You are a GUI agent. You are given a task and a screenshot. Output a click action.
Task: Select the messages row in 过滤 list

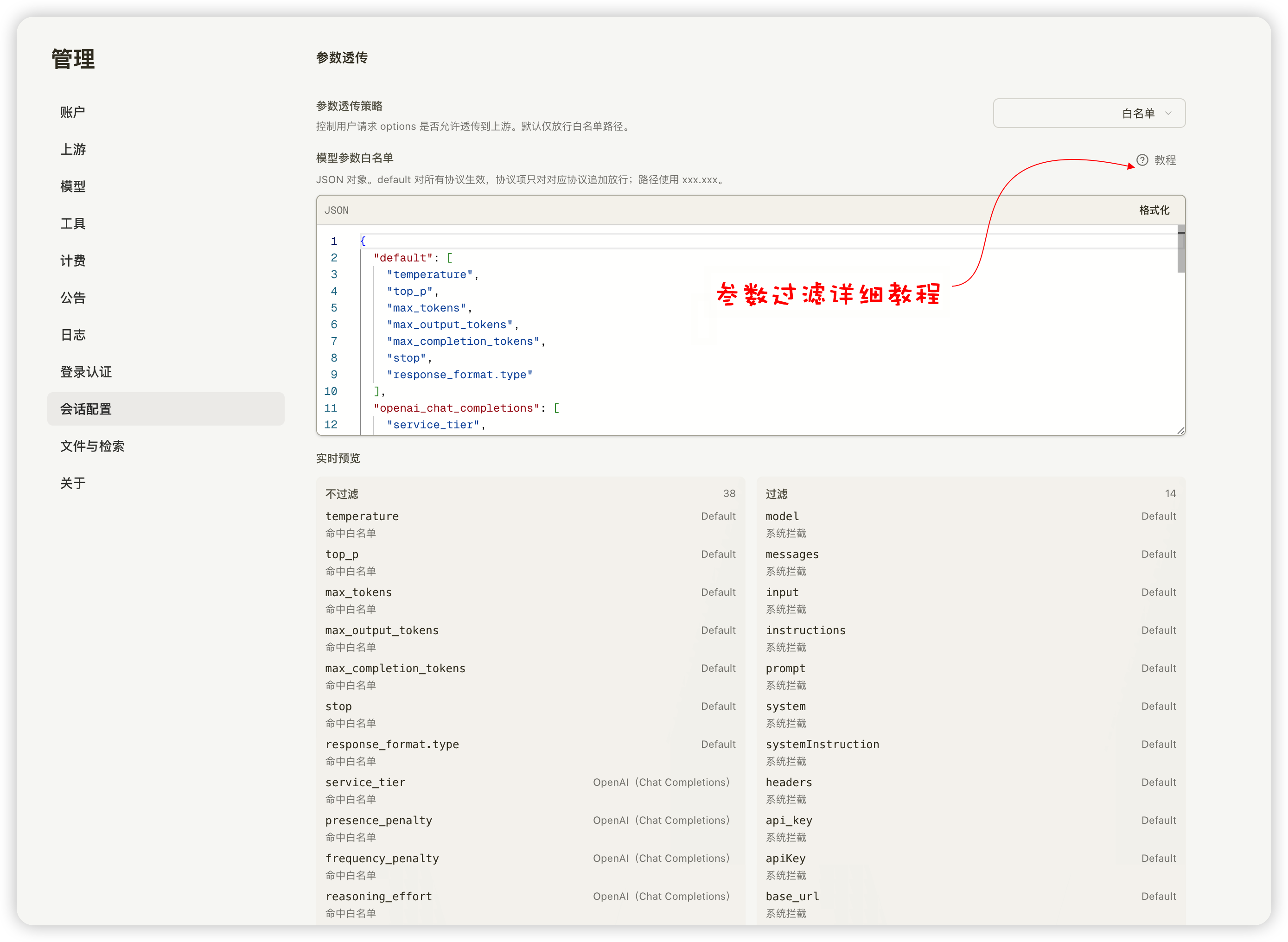click(970, 562)
